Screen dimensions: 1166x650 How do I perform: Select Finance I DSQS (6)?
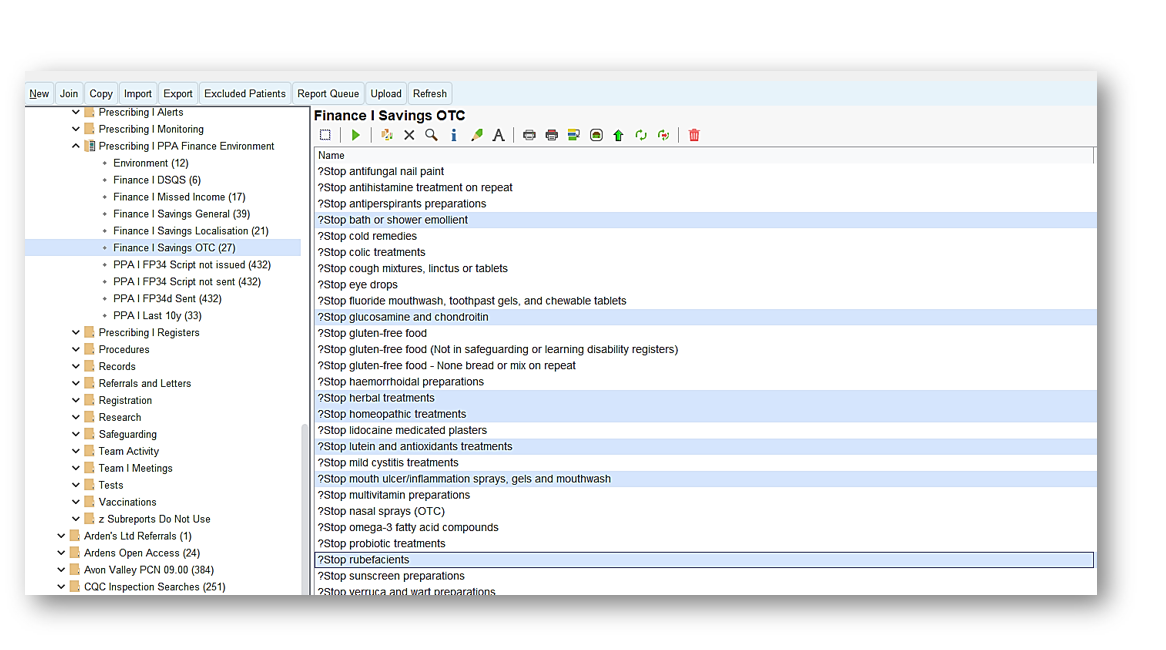click(x=157, y=180)
